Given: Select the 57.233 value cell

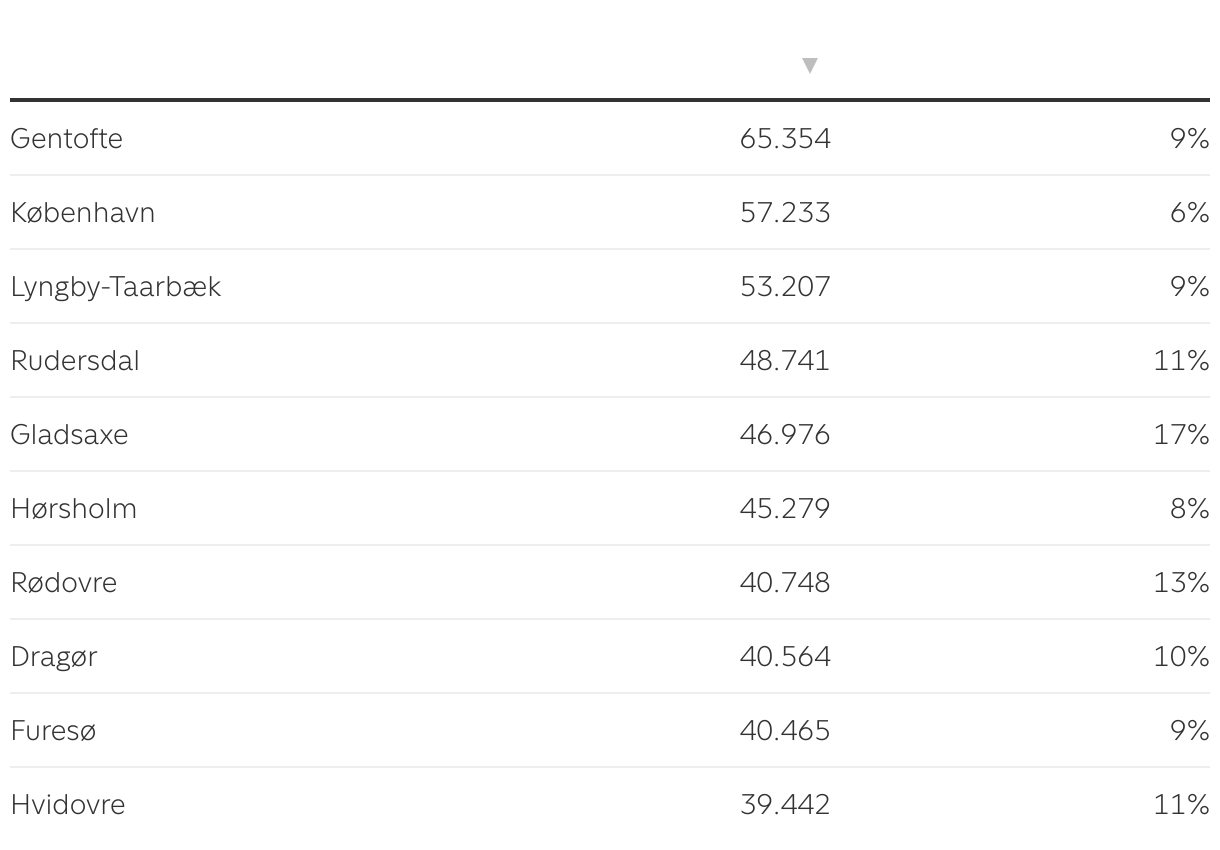Looking at the screenshot, I should pos(785,212).
